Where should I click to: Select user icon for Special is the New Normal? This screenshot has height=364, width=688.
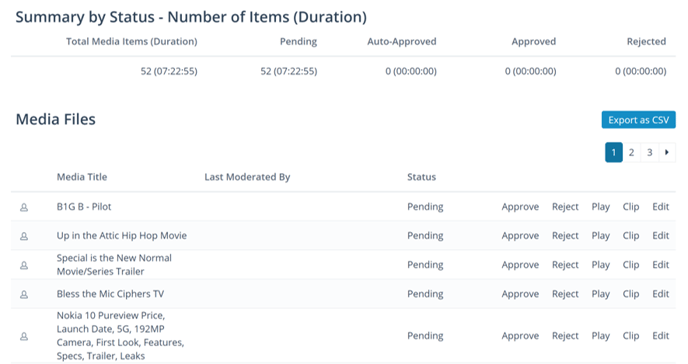coord(24,265)
